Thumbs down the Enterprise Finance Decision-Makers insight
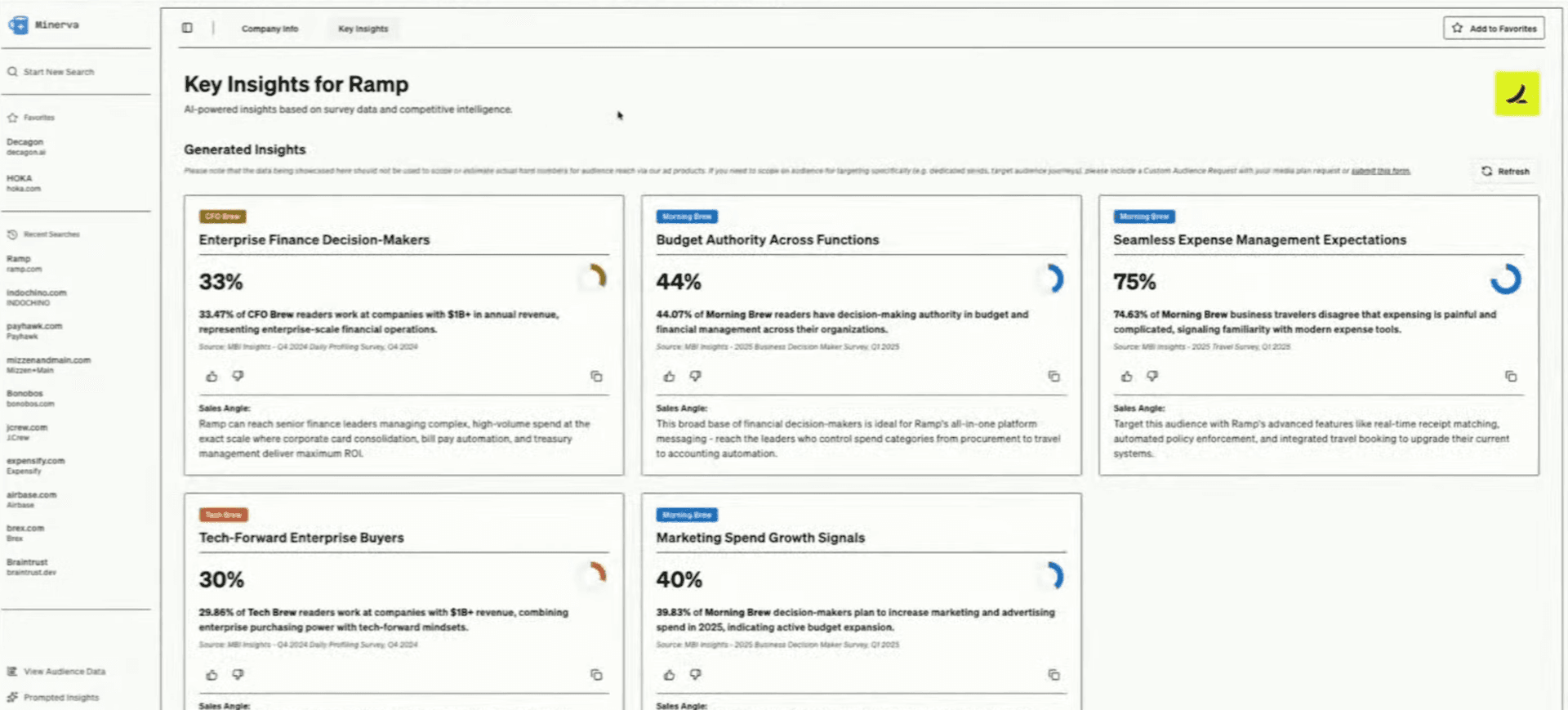The height and width of the screenshot is (710, 1568). (x=238, y=377)
